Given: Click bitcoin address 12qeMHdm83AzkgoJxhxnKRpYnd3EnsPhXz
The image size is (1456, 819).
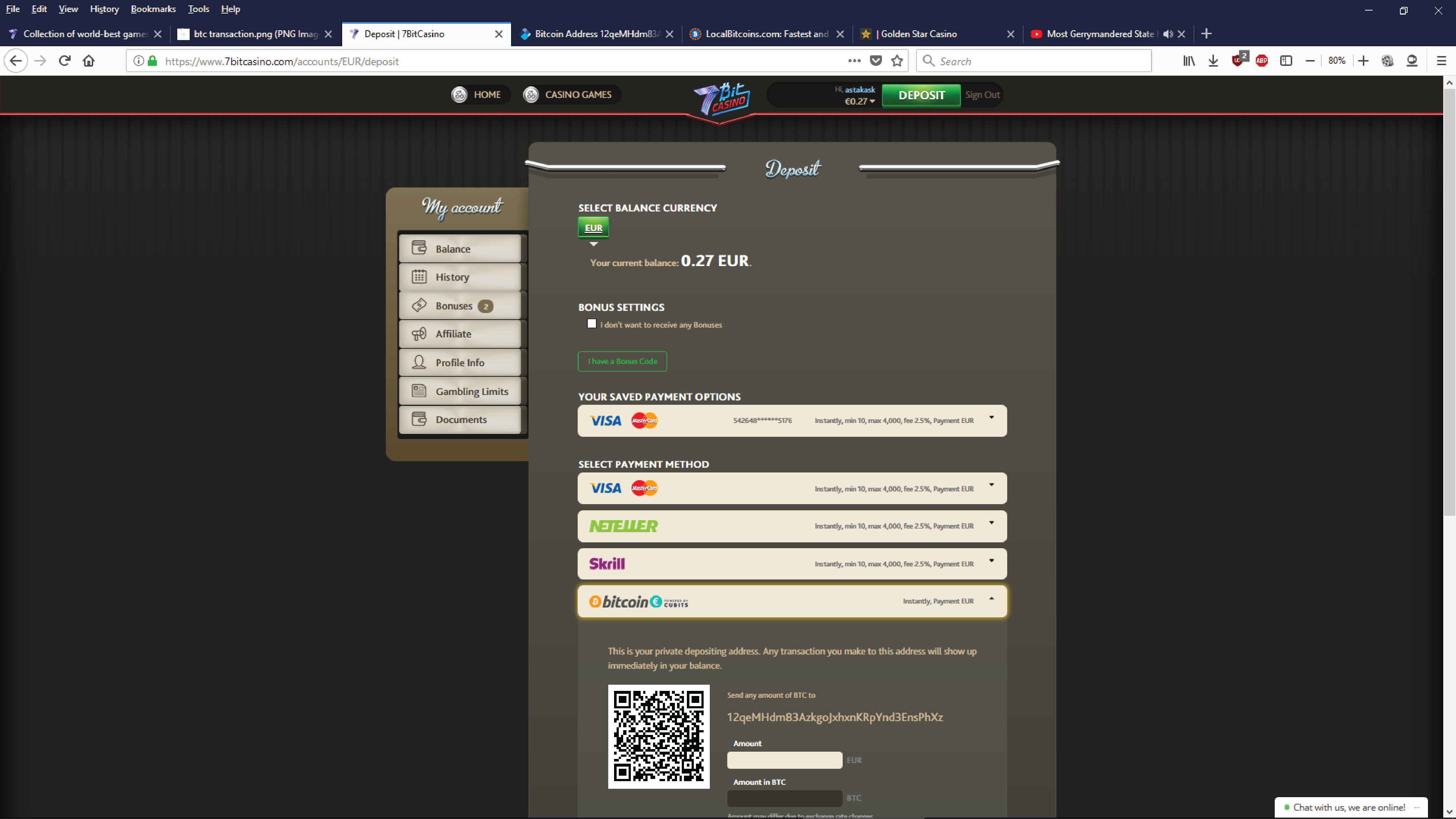Looking at the screenshot, I should coord(835,717).
